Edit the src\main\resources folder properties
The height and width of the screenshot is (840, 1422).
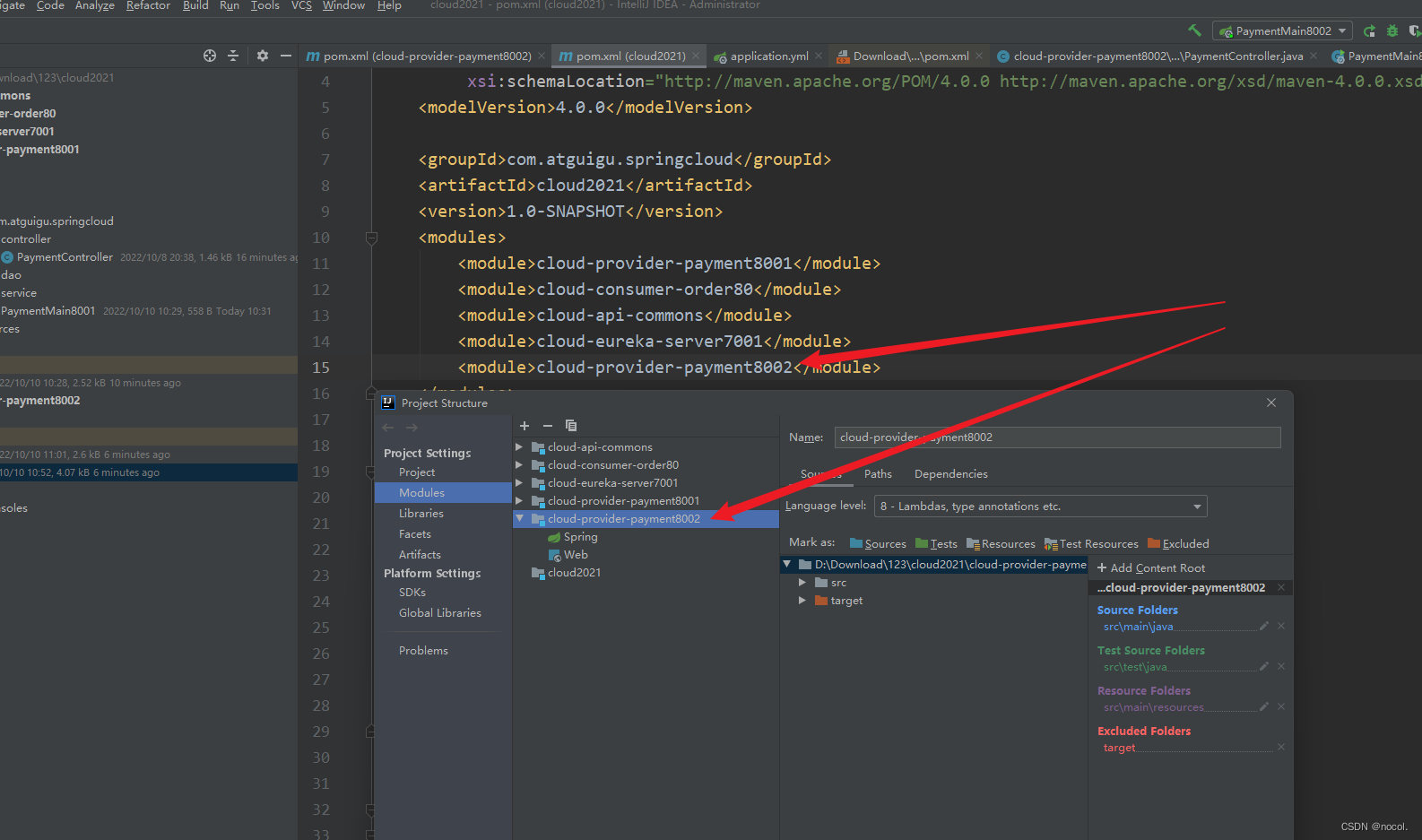point(1264,706)
